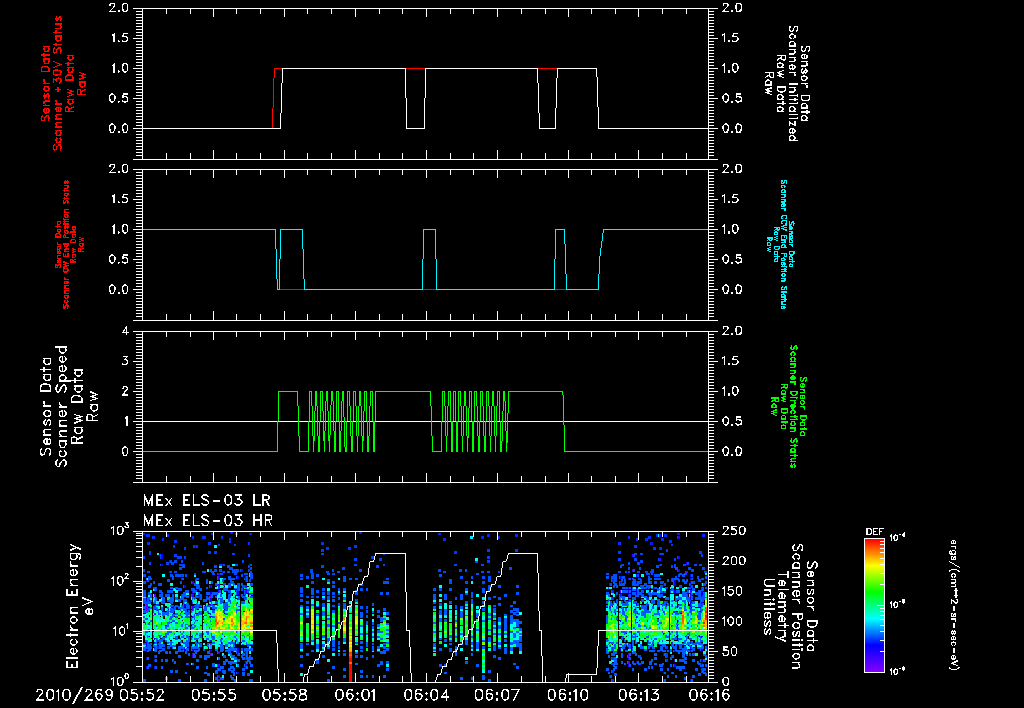Click the 2.0 tick on Scanner Direction Status axis

732,330
